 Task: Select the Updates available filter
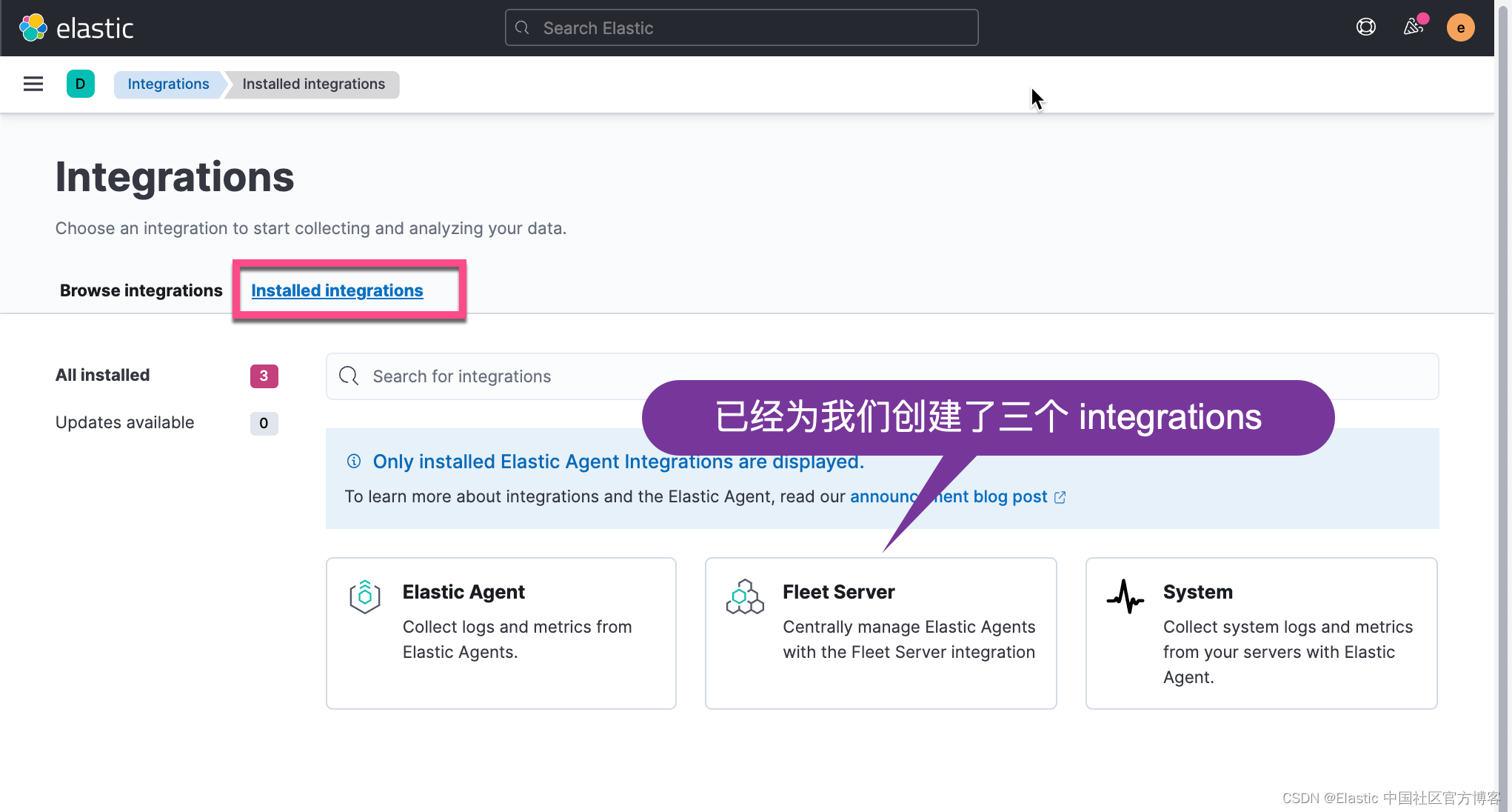(x=124, y=422)
